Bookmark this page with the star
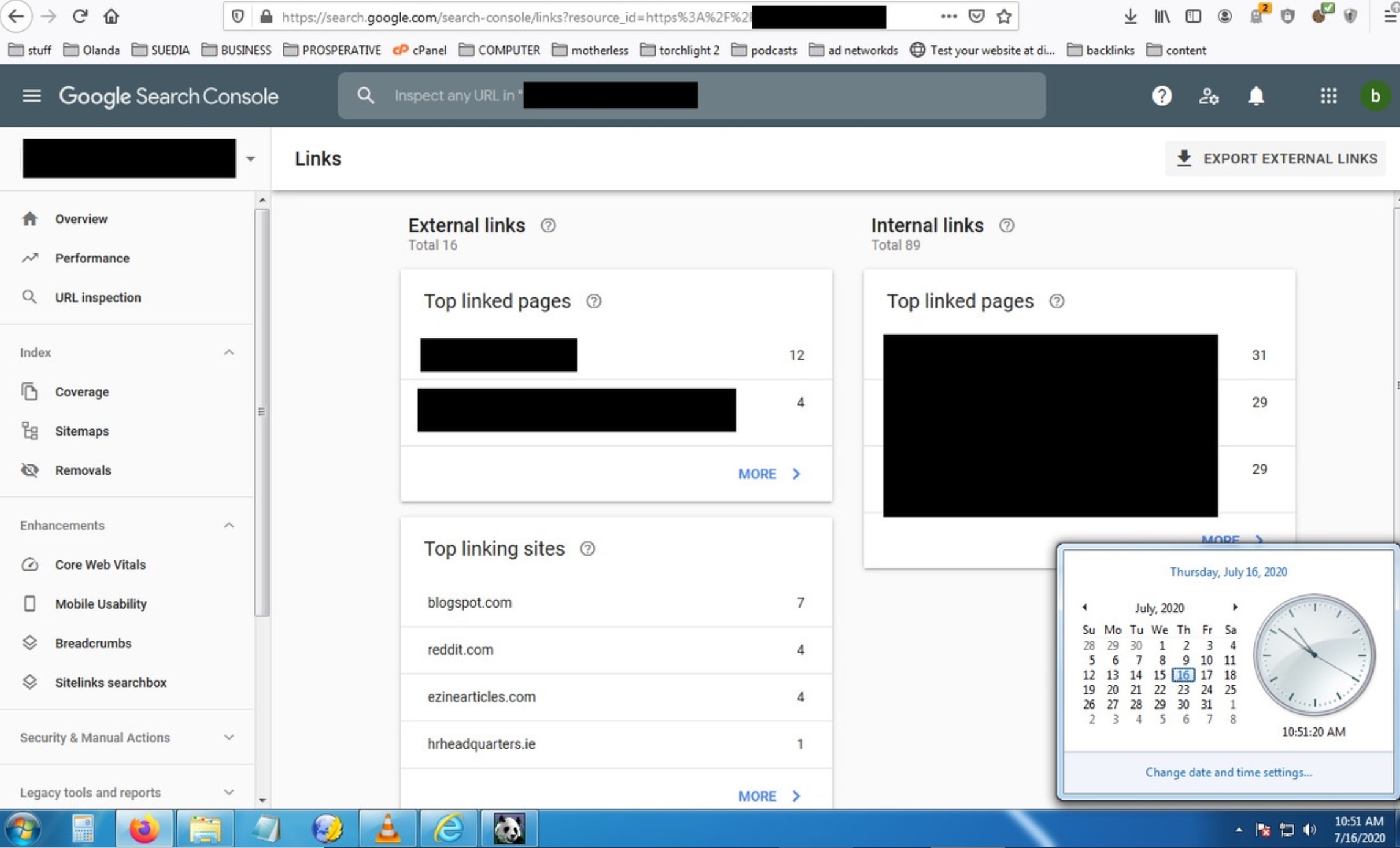The image size is (1400, 848). pos(1004,17)
